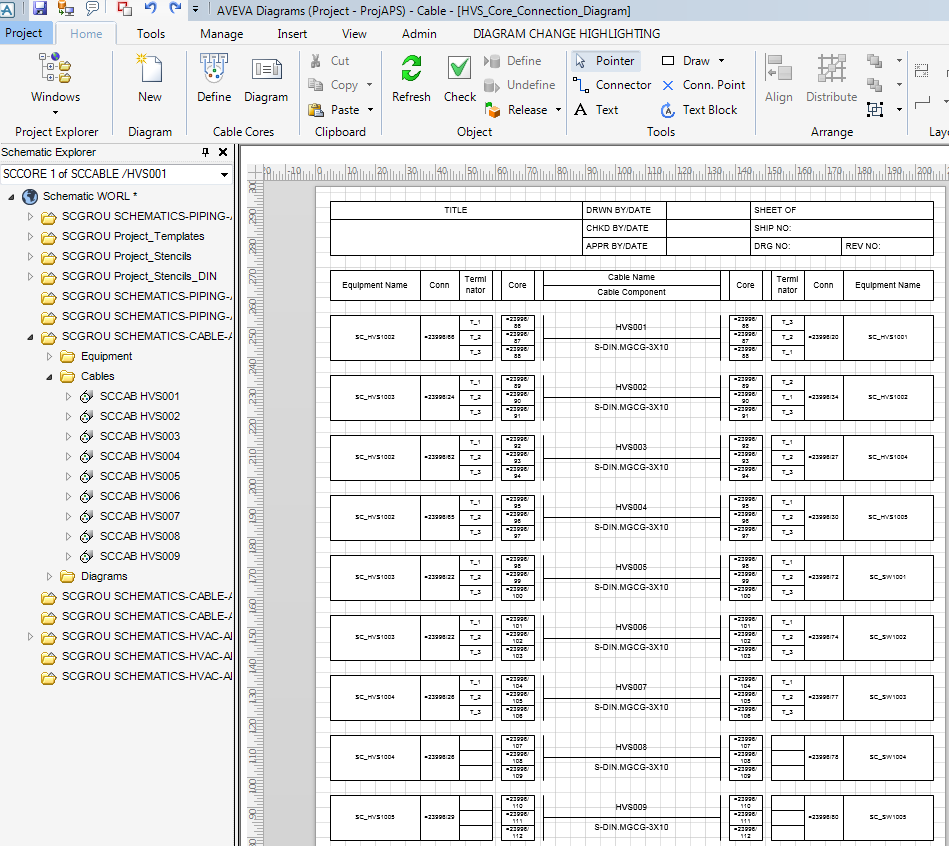Viewport: 949px width, 846px height.
Task: Expand the Release dropdown arrow
Action: 558,110
